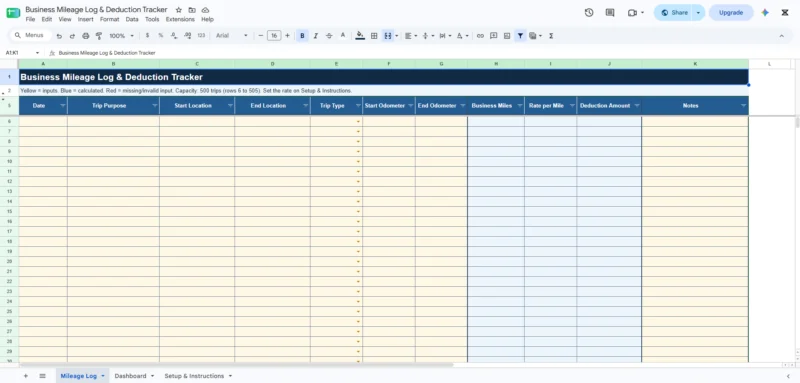
Task: Click the Functions sigma icon
Action: coord(551,36)
